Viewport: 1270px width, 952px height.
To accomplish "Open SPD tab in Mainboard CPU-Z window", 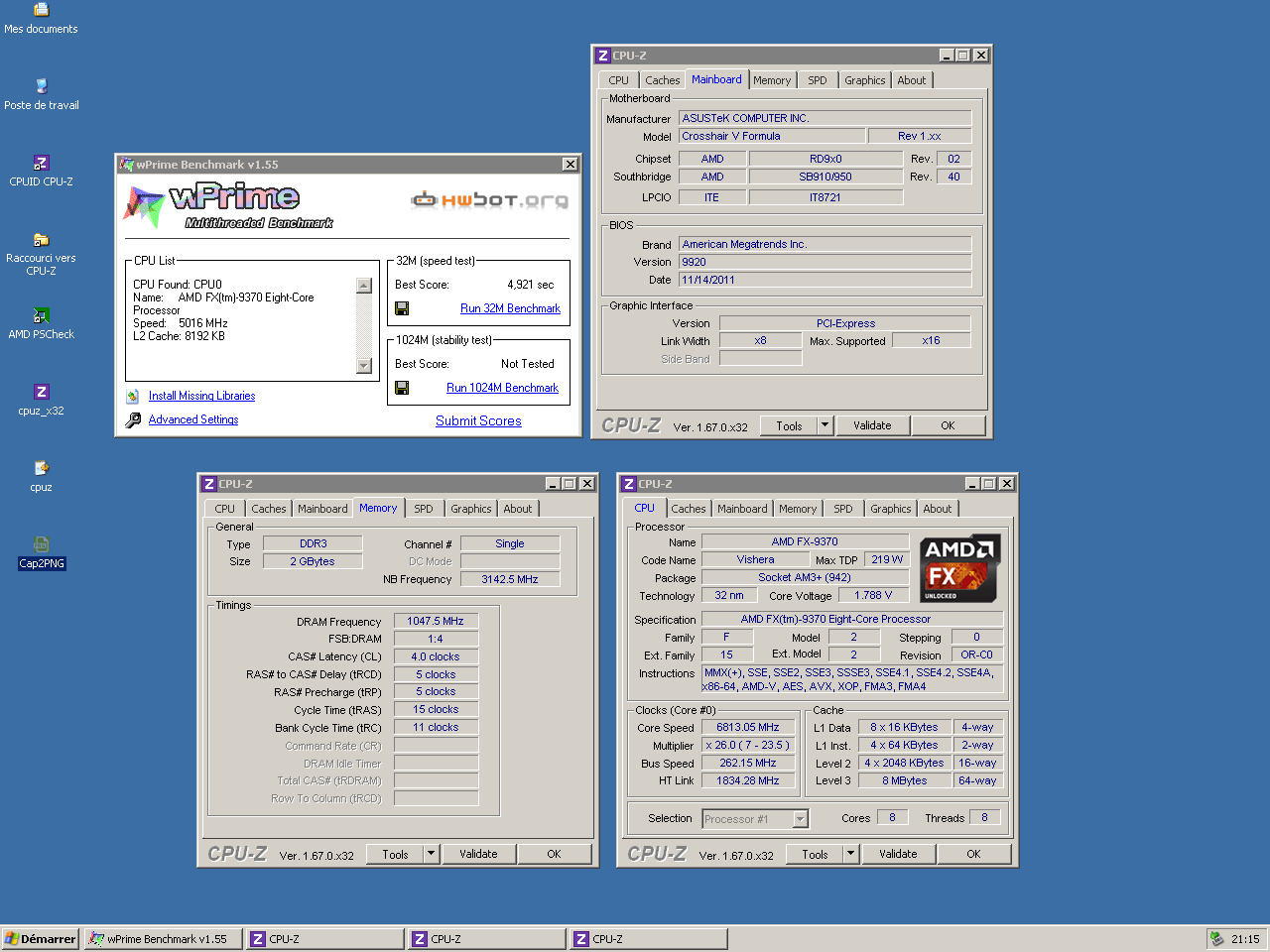I will pyautogui.click(x=817, y=80).
